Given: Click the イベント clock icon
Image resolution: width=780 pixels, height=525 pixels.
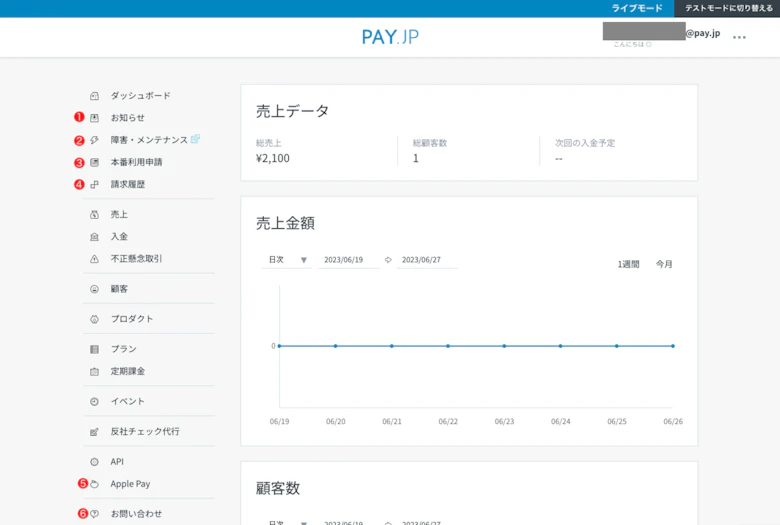Looking at the screenshot, I should 94,402.
